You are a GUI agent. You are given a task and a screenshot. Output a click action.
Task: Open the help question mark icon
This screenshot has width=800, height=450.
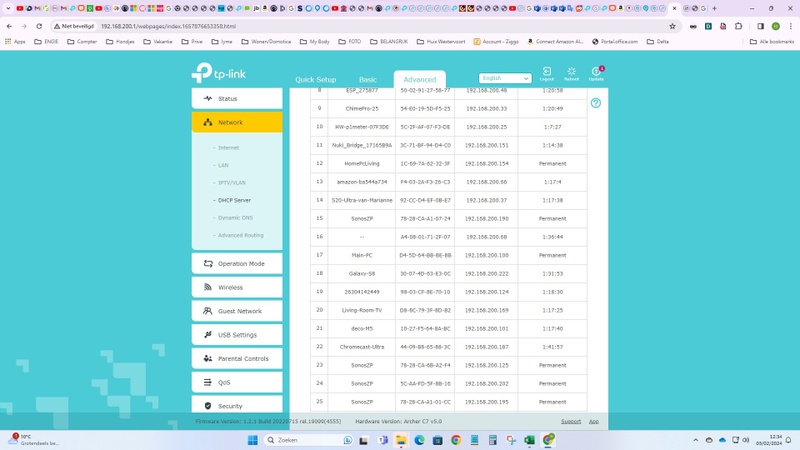pyautogui.click(x=595, y=103)
